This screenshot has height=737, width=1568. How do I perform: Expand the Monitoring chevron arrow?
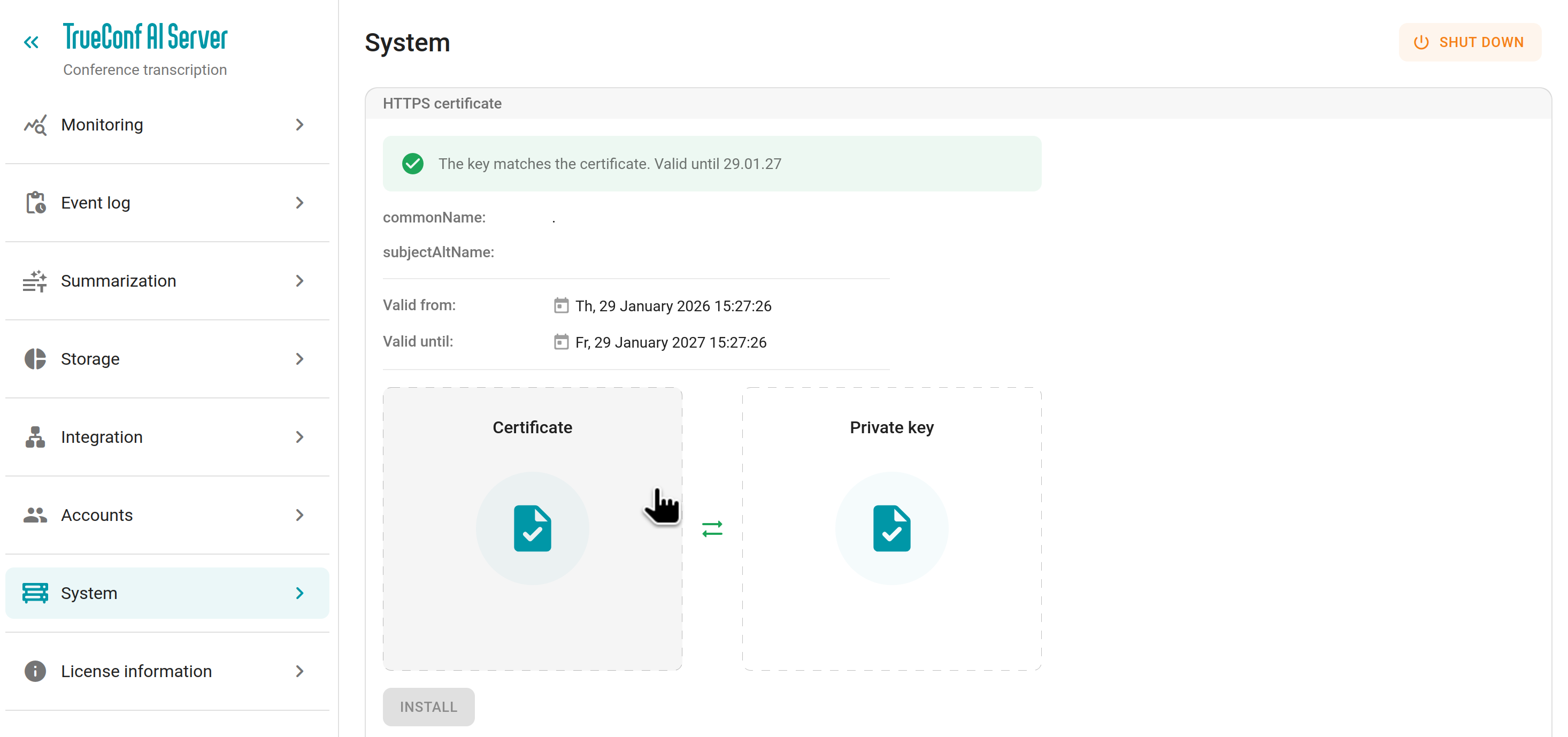(x=299, y=125)
